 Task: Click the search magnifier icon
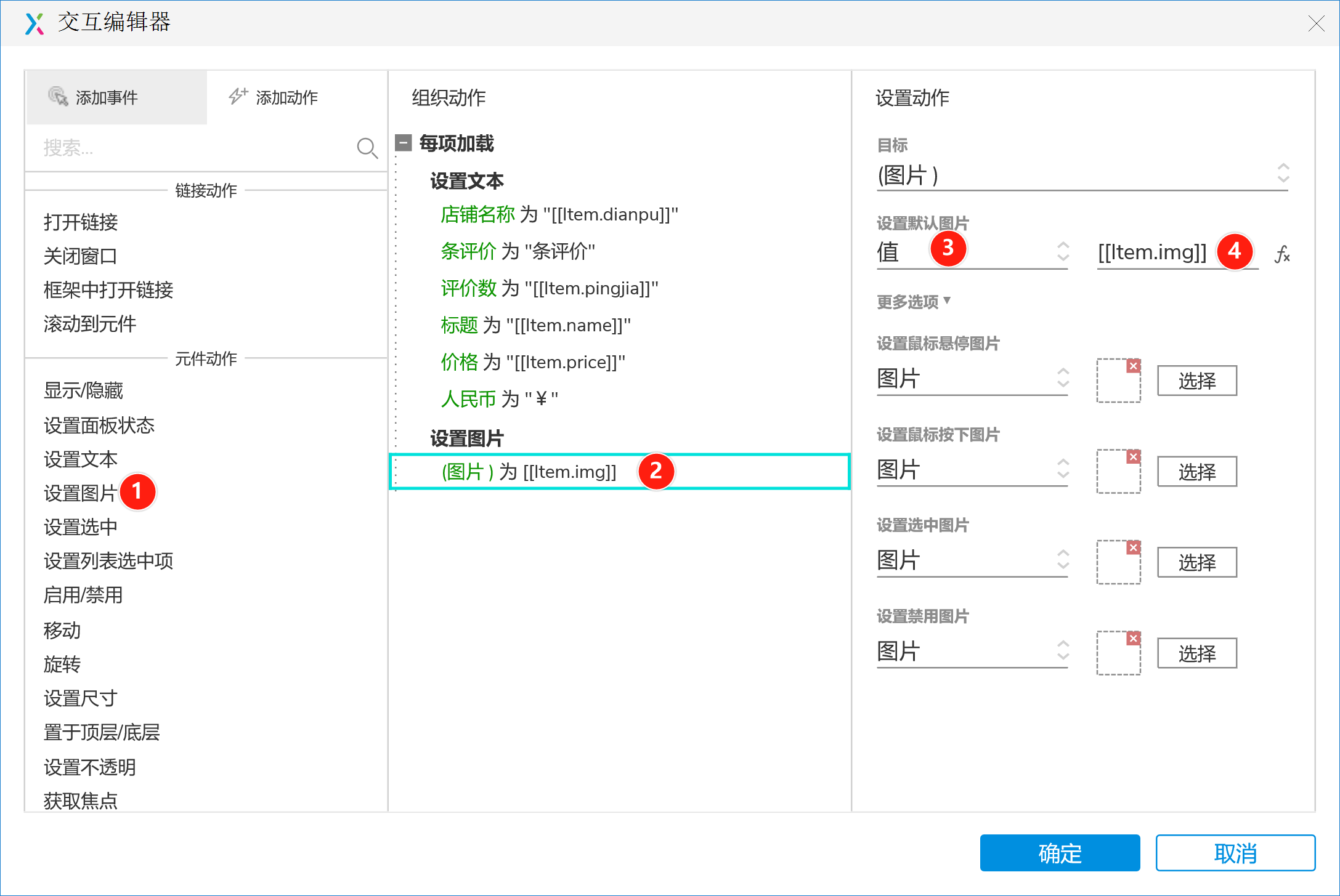pos(367,148)
